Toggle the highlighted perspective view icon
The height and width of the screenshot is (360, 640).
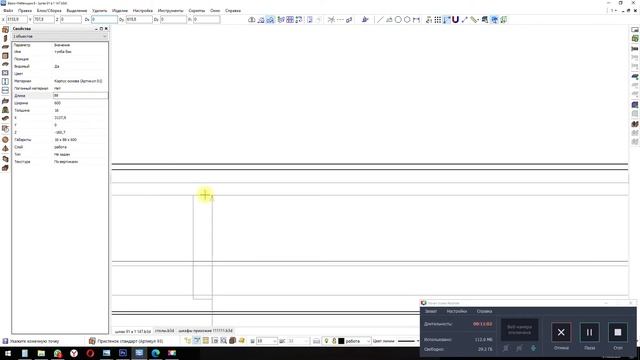click(x=270, y=20)
